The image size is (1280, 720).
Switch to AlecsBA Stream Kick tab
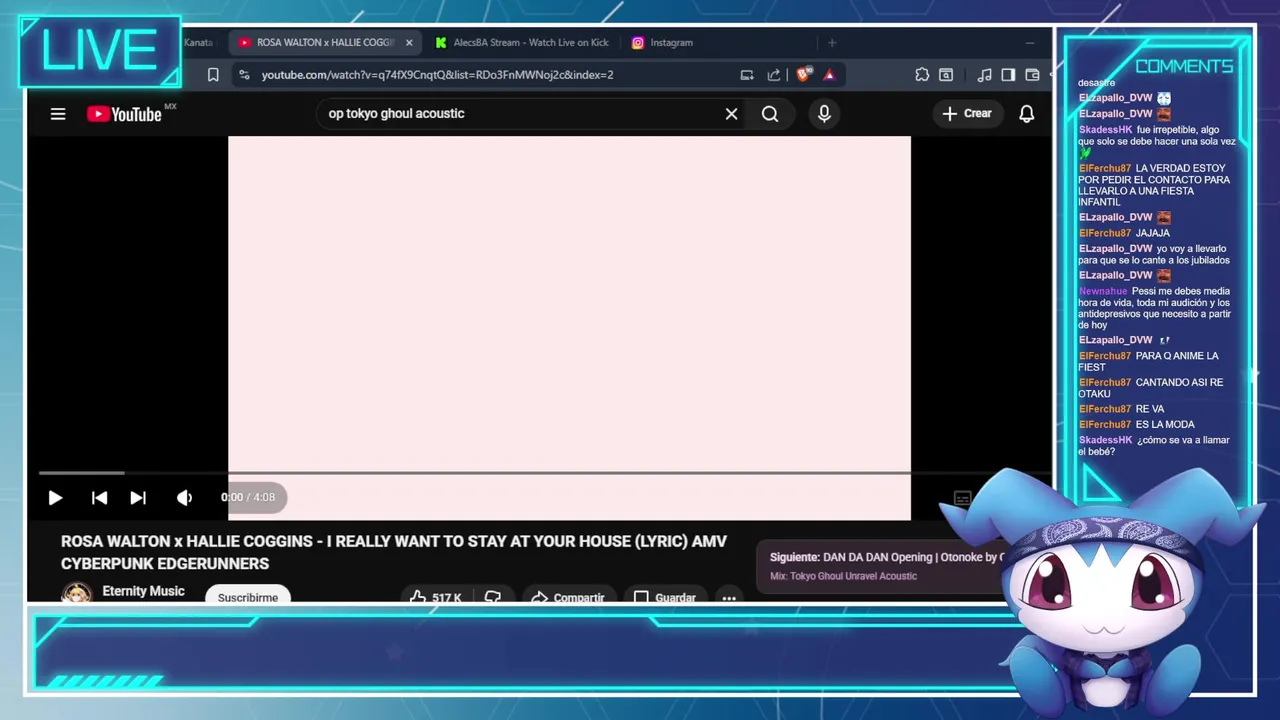tap(522, 43)
